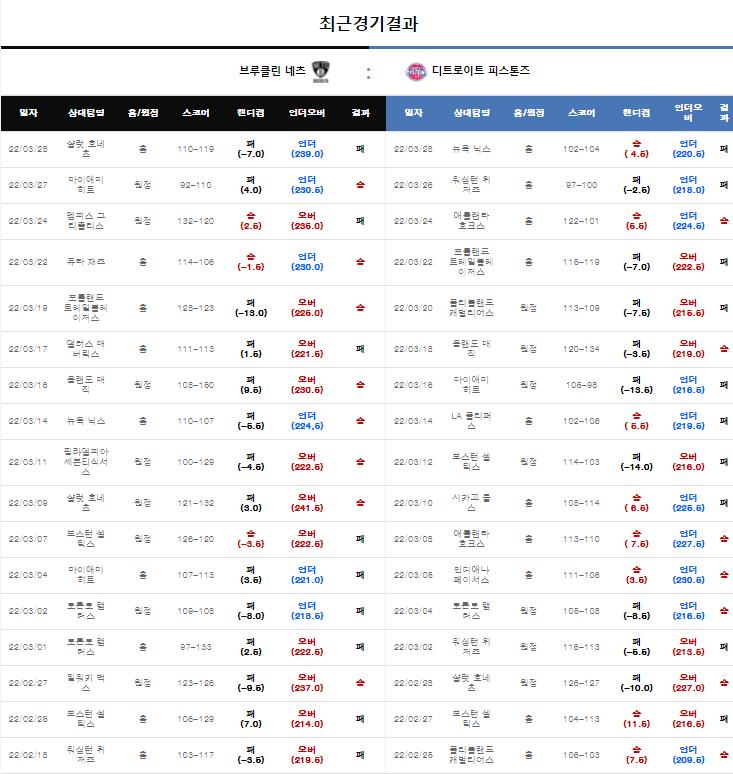Click the 126-127 score cell
Screen dimensions: 733x774
581,683
